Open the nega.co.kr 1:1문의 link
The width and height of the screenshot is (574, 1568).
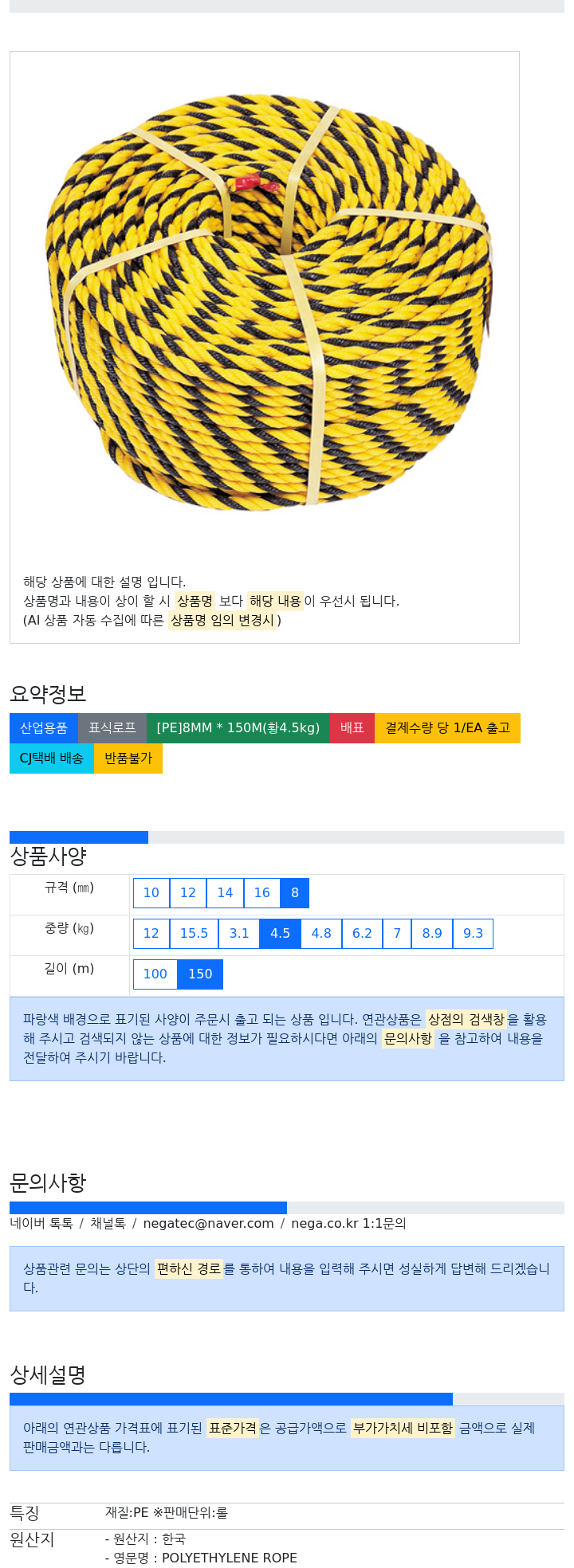click(x=348, y=1224)
